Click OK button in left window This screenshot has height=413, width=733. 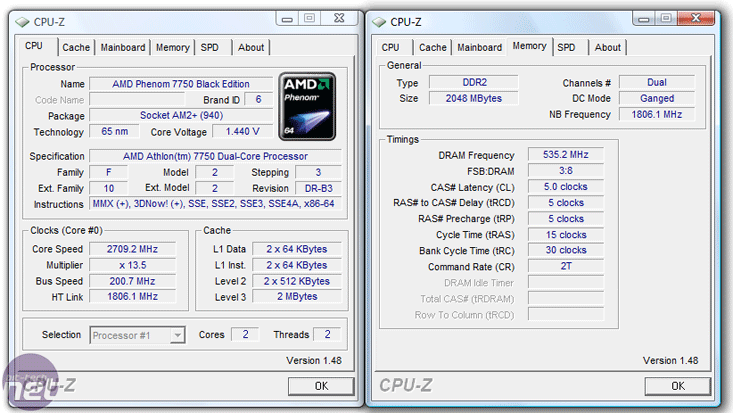pyautogui.click(x=321, y=386)
